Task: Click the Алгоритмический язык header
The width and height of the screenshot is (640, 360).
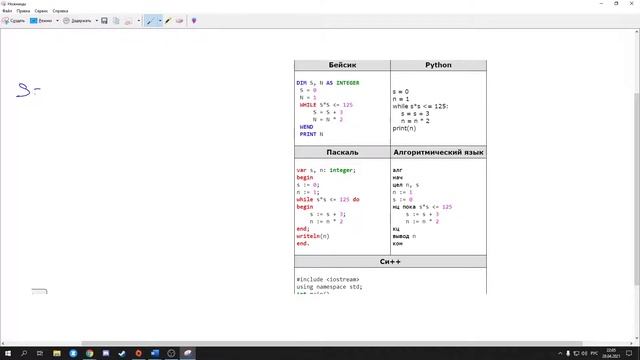Action: 438,152
